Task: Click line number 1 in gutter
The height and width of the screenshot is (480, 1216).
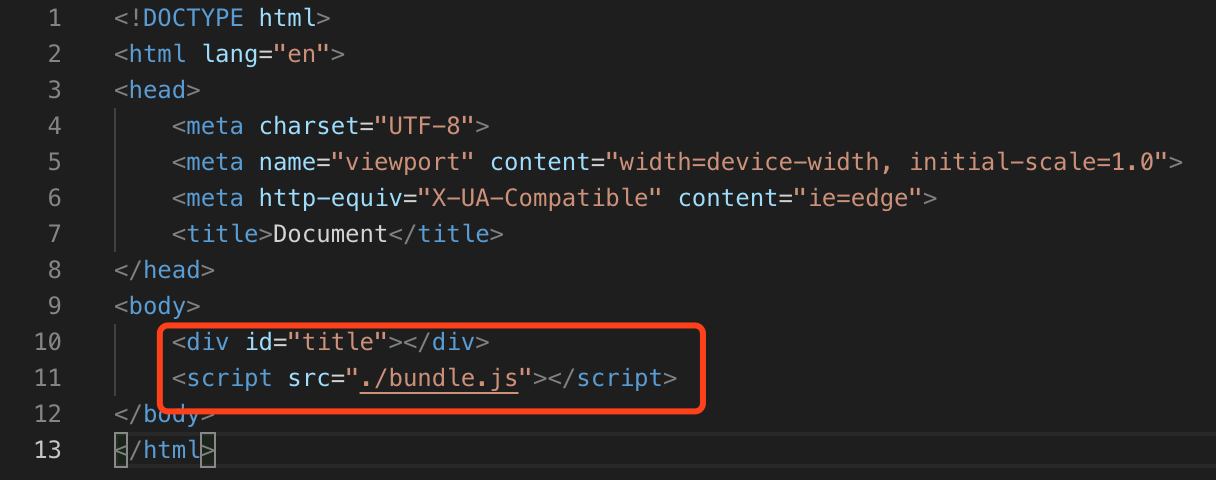Action: click(53, 18)
